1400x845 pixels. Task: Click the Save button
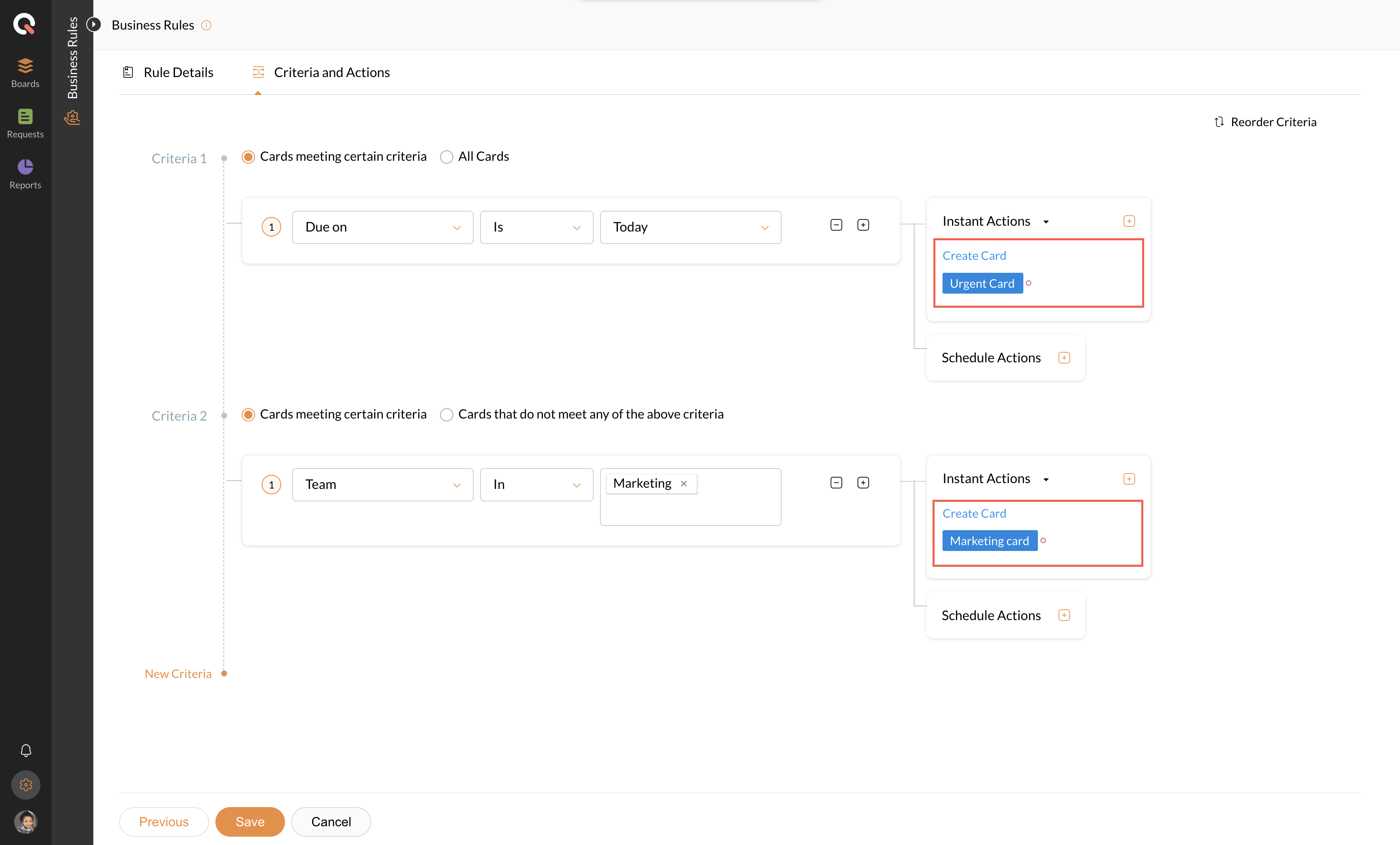250,822
